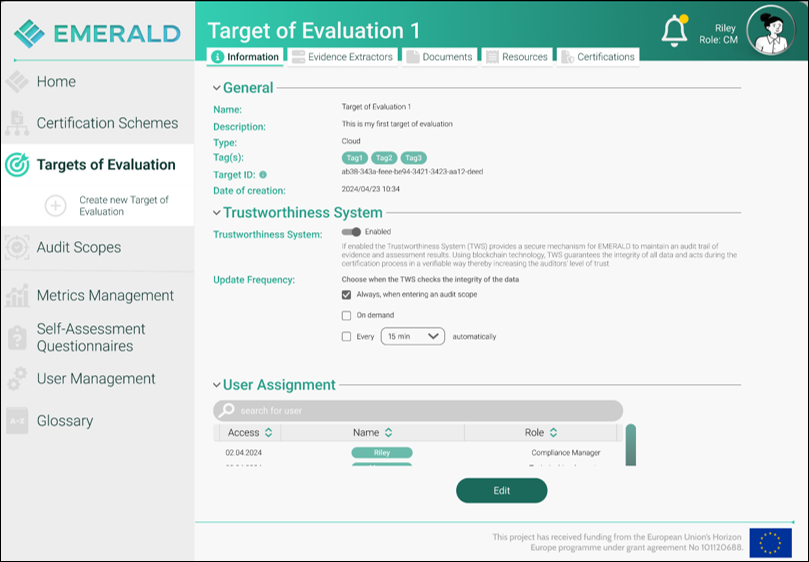809x562 pixels.
Task: Open Audit Scopes page
Action: [79, 247]
